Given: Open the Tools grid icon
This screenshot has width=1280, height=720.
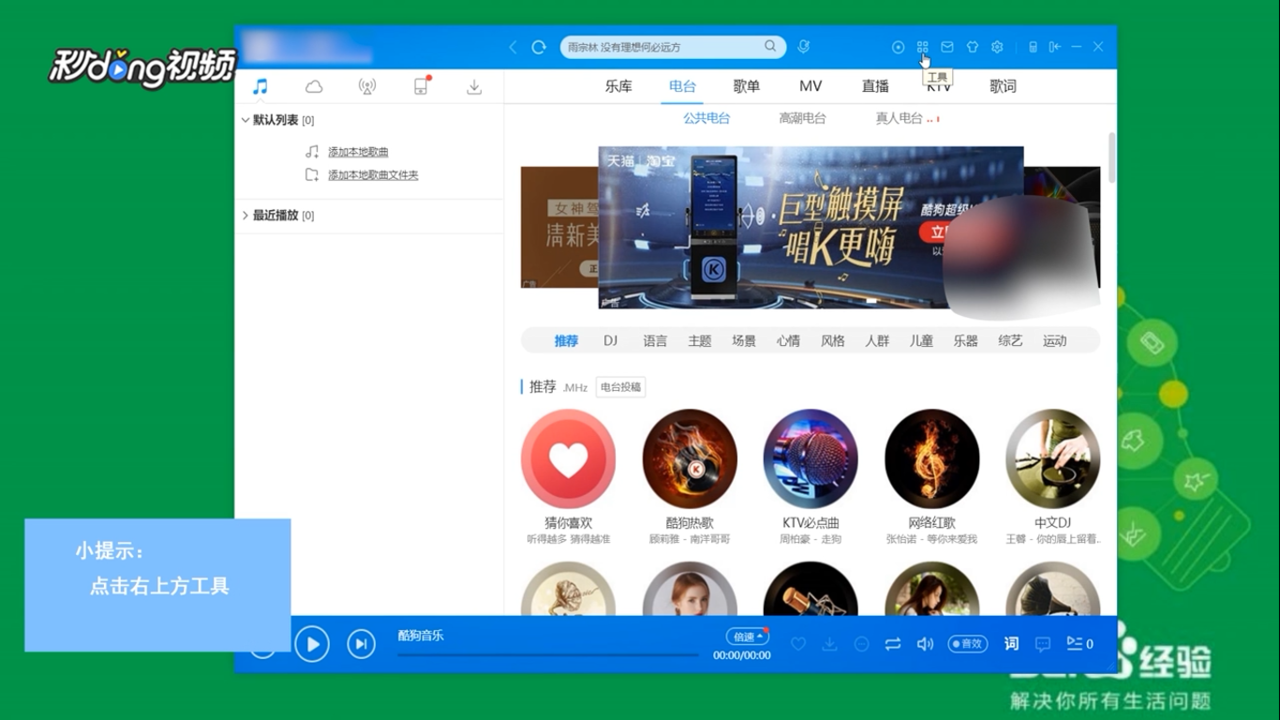Looking at the screenshot, I should pos(922,47).
